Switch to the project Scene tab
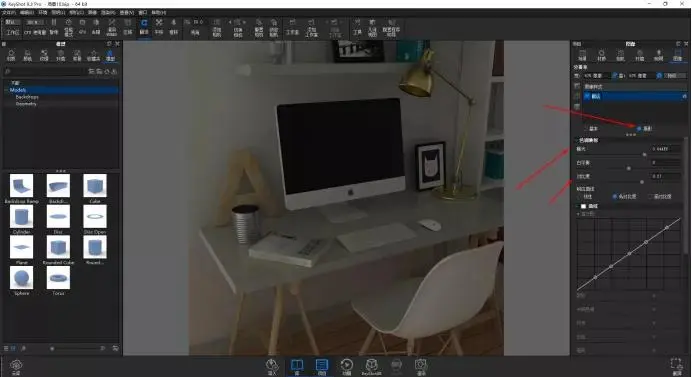 583,55
